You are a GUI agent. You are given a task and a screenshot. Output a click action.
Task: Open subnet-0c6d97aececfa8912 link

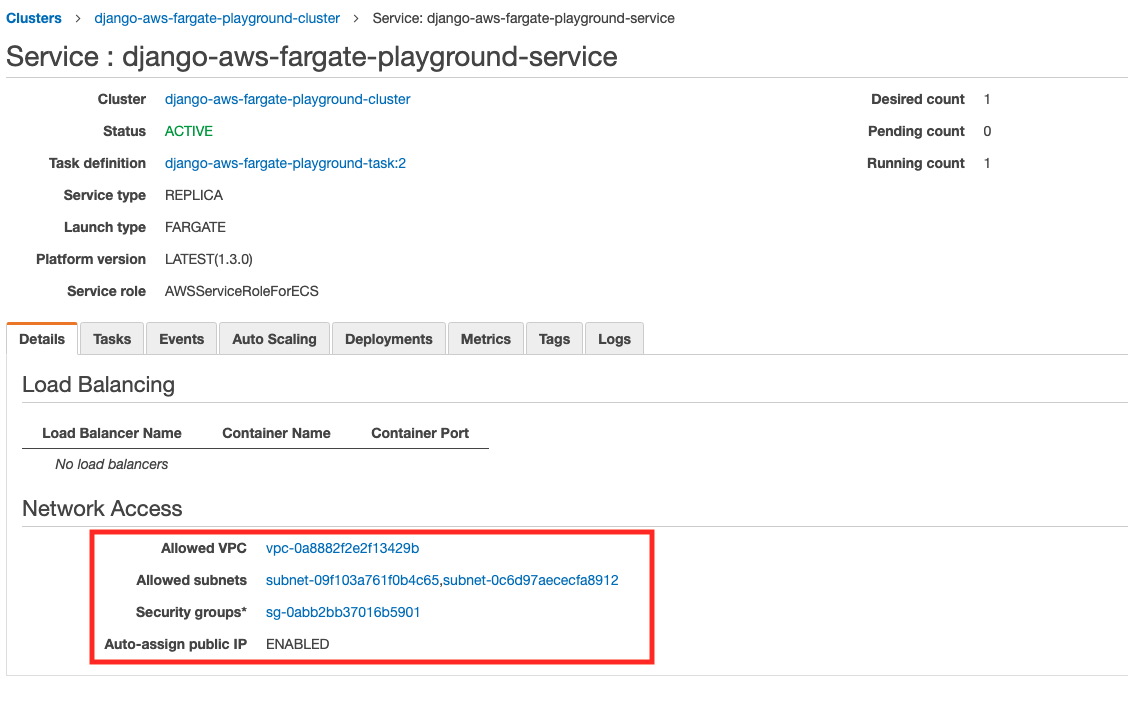coord(531,580)
